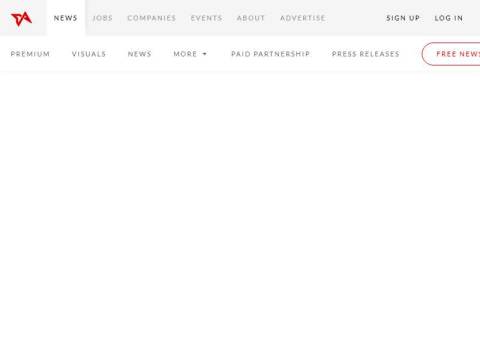The image size is (480, 360).
Task: Click the Free News outlined button
Action: point(451,54)
